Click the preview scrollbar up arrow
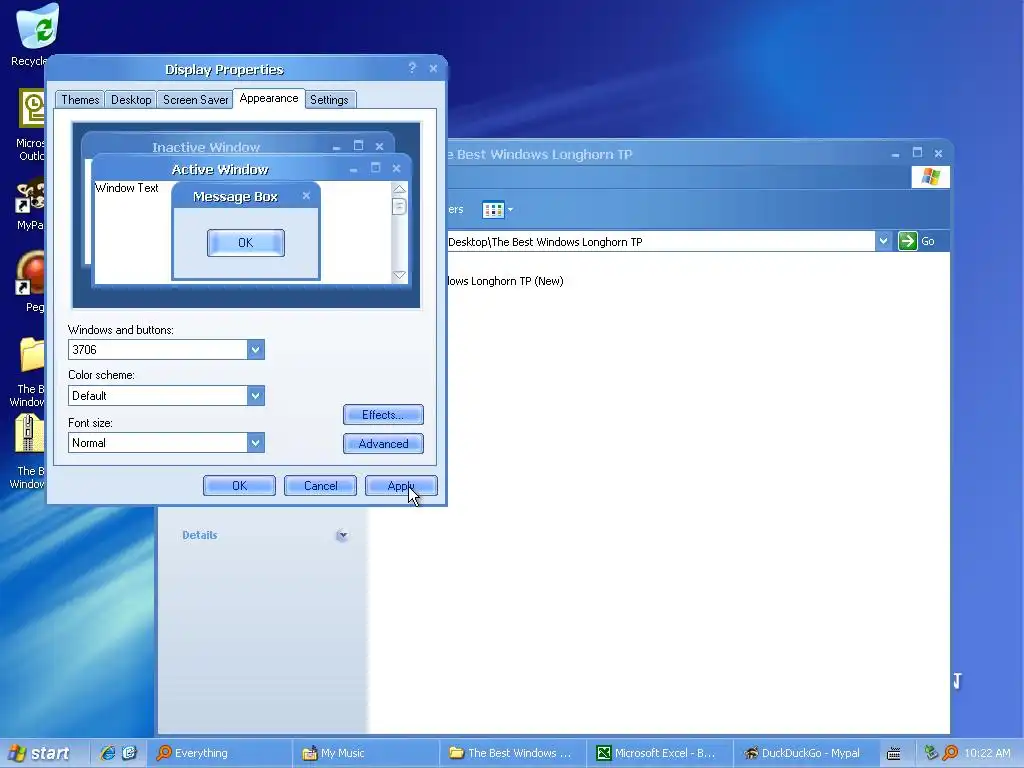This screenshot has width=1024, height=768. coord(399,189)
